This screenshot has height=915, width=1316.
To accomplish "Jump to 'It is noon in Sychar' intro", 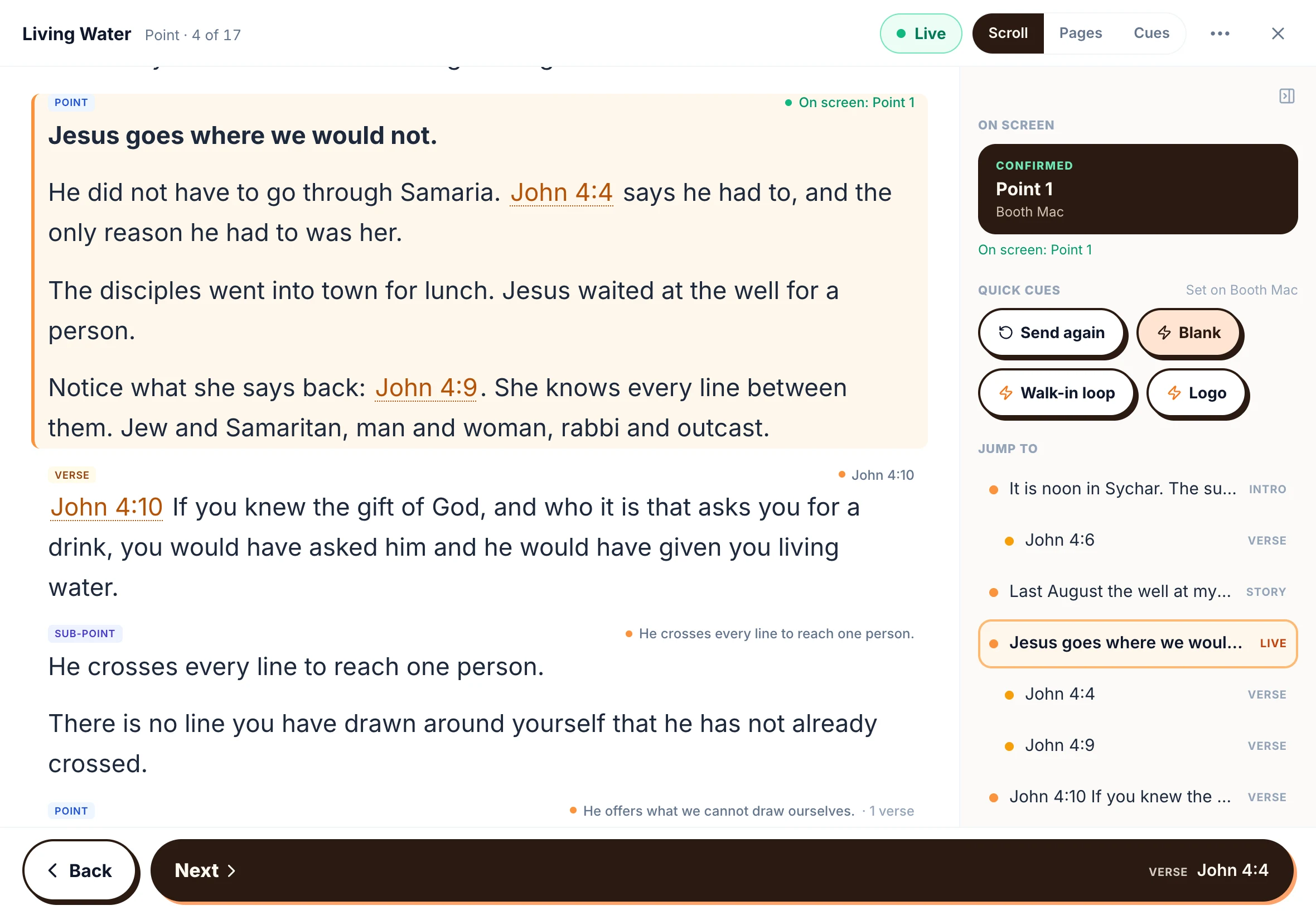I will pyautogui.click(x=1137, y=489).
